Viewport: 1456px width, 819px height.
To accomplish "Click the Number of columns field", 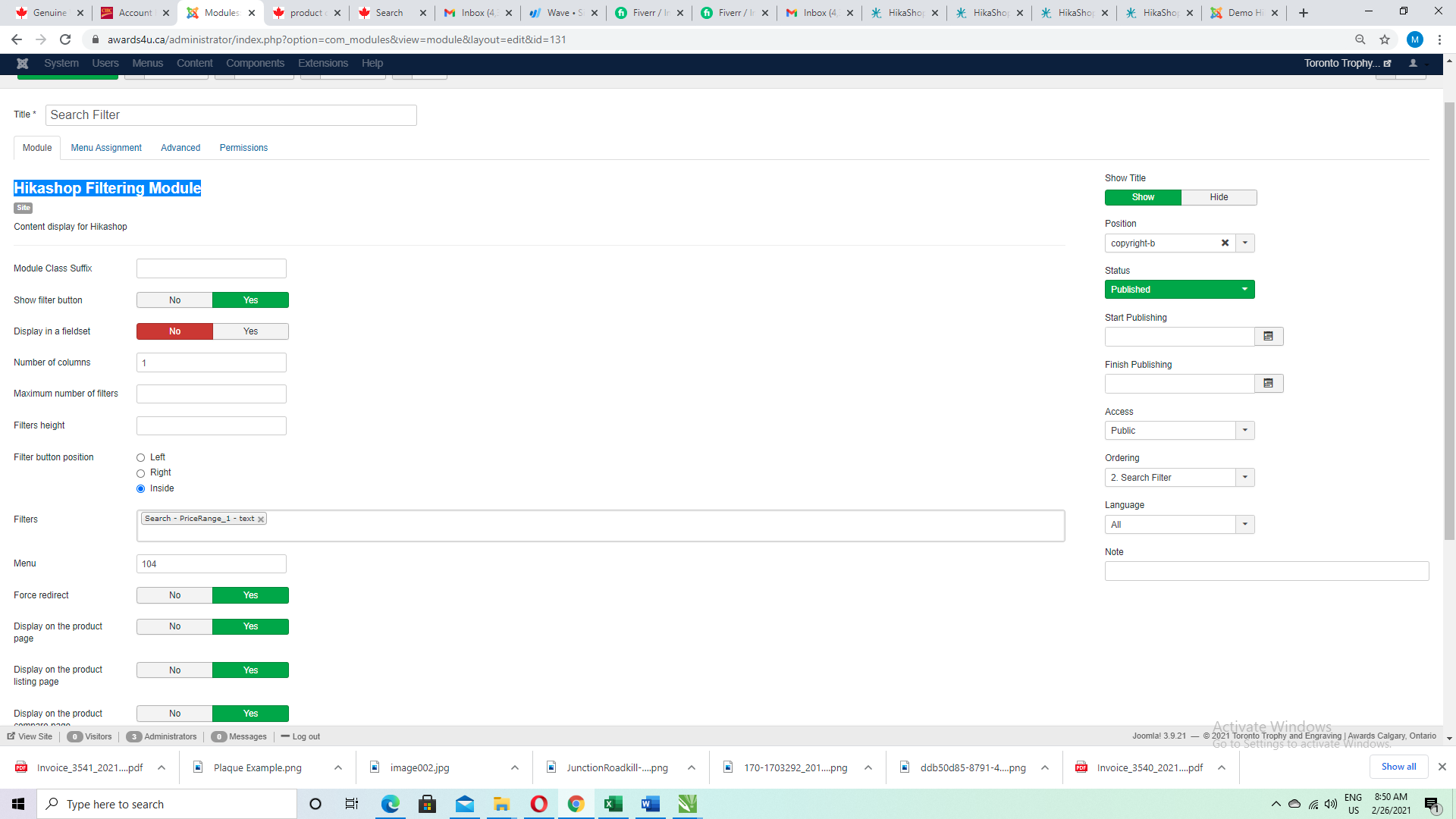I will (x=211, y=362).
